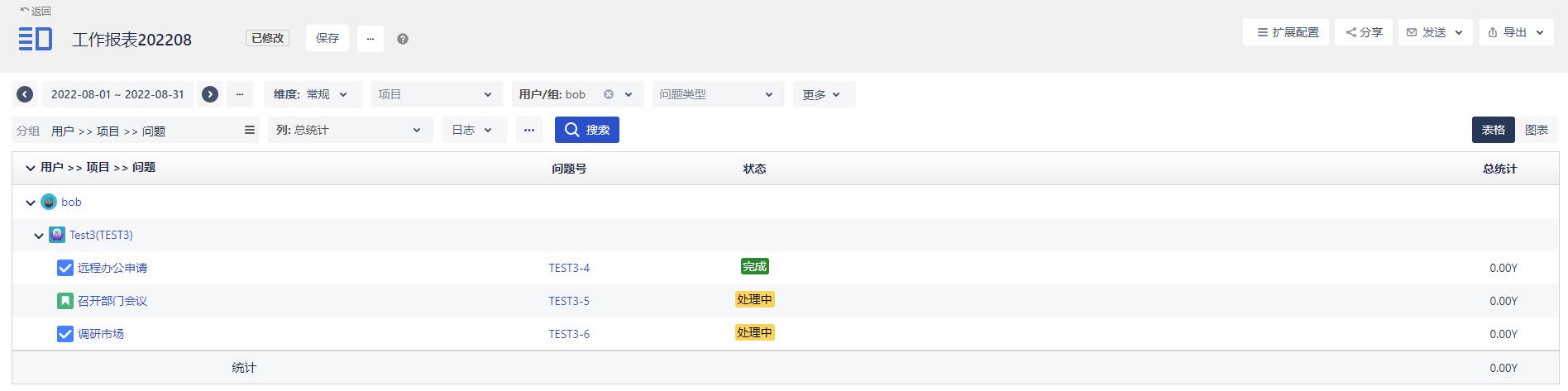1568x391 pixels.
Task: Clear the bob user filter
Action: [609, 94]
